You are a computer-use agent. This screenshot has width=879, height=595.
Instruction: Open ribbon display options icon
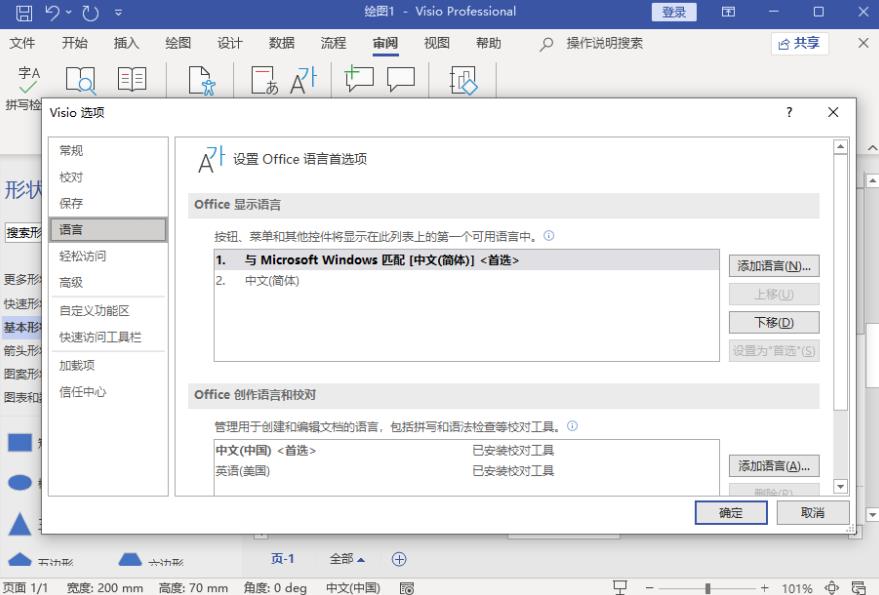pos(728,12)
